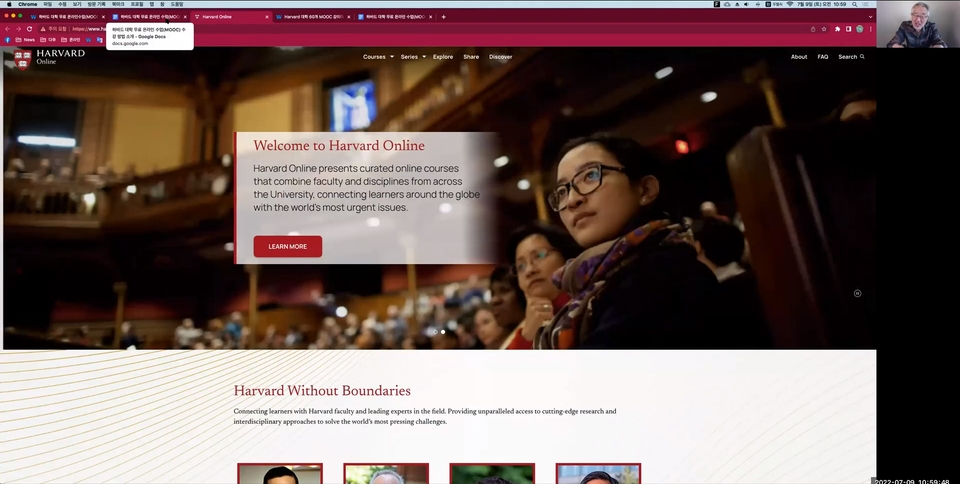
Task: Open the Apple menu icon
Action: 9,4
